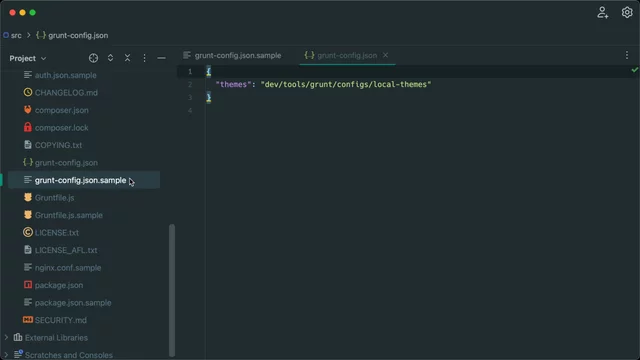Click package.json npm icon

pyautogui.click(x=27, y=285)
